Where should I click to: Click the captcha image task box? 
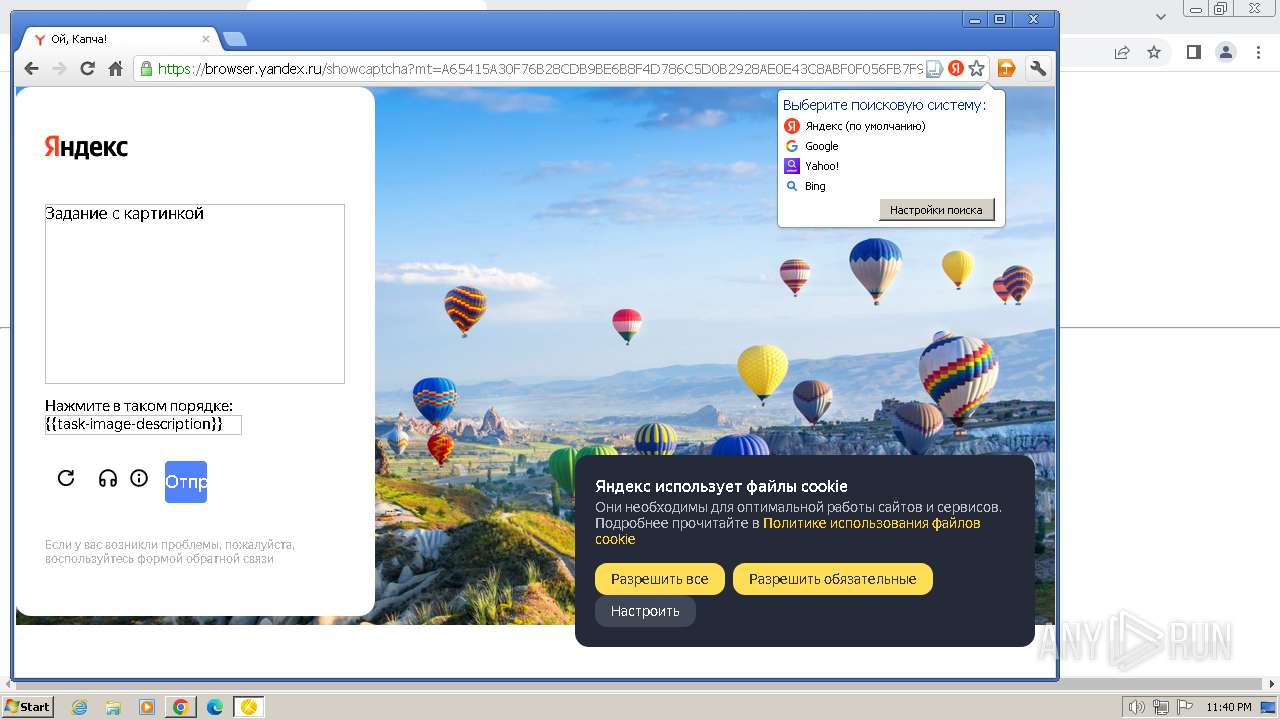(195, 294)
